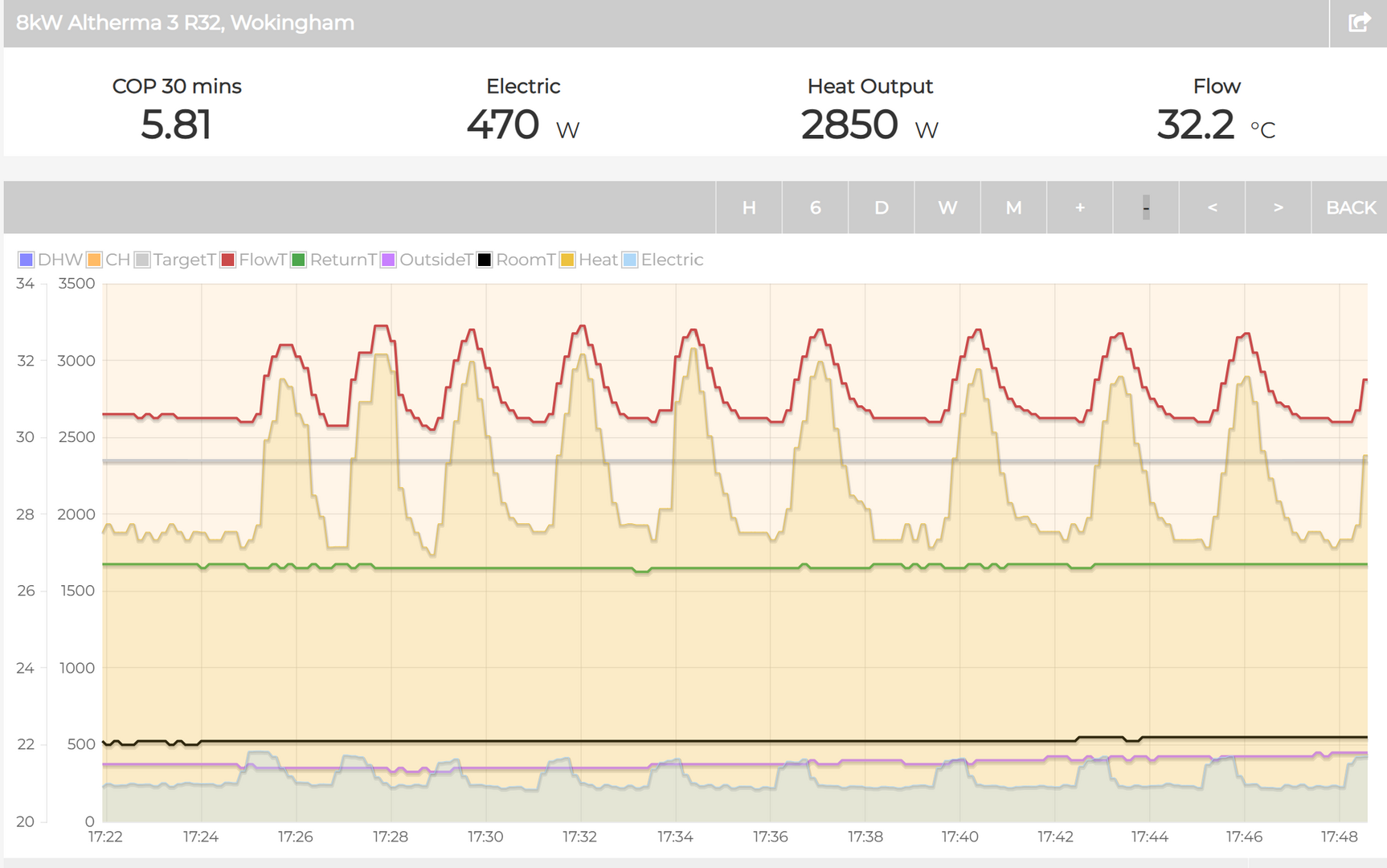
Task: Click the share icon in title bar
Action: pos(1359,23)
